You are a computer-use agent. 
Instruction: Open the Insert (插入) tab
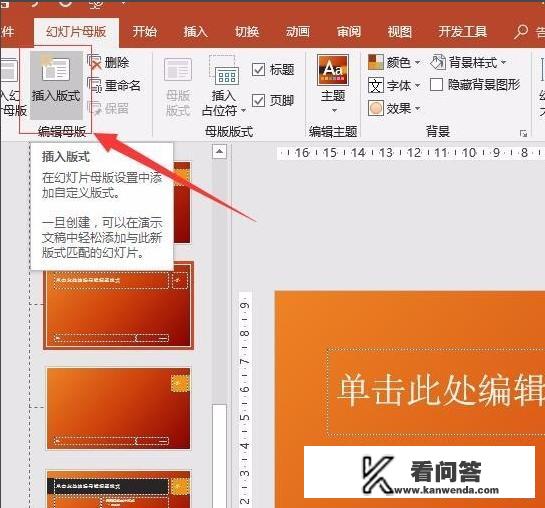[196, 32]
